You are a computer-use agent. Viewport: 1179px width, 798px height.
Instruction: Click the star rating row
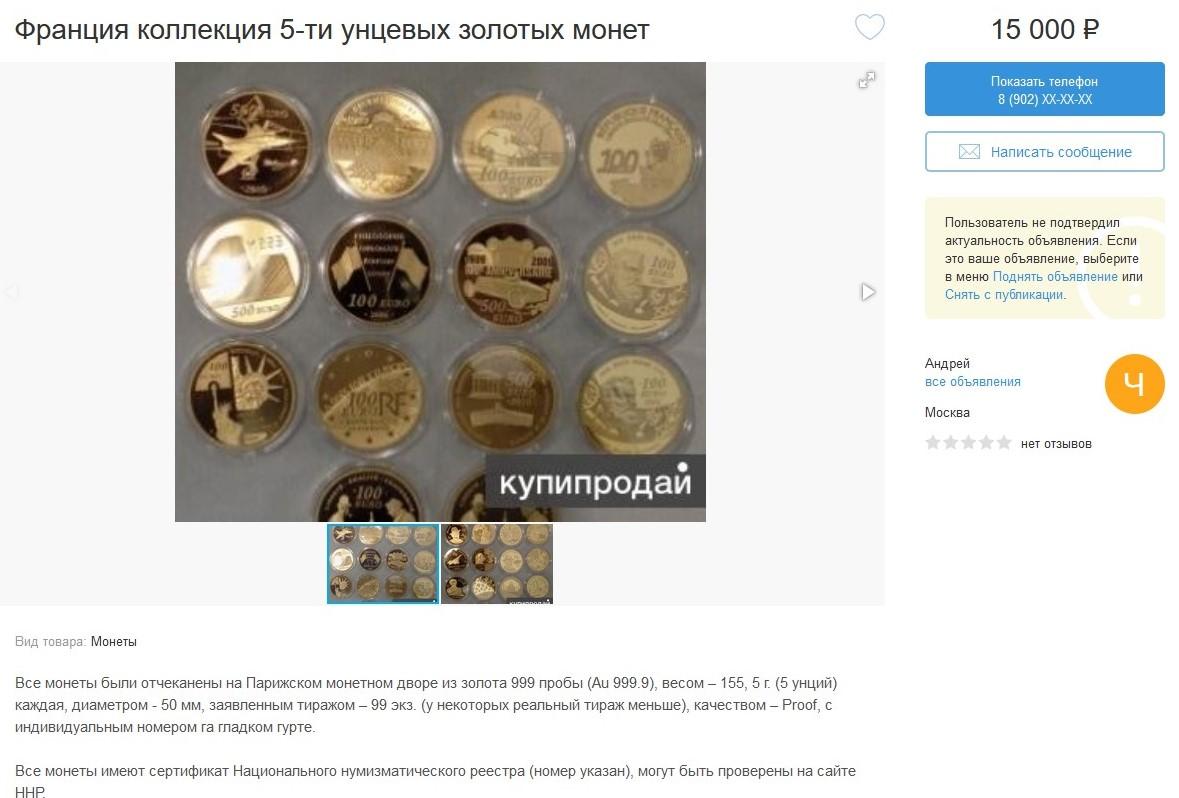(x=968, y=443)
